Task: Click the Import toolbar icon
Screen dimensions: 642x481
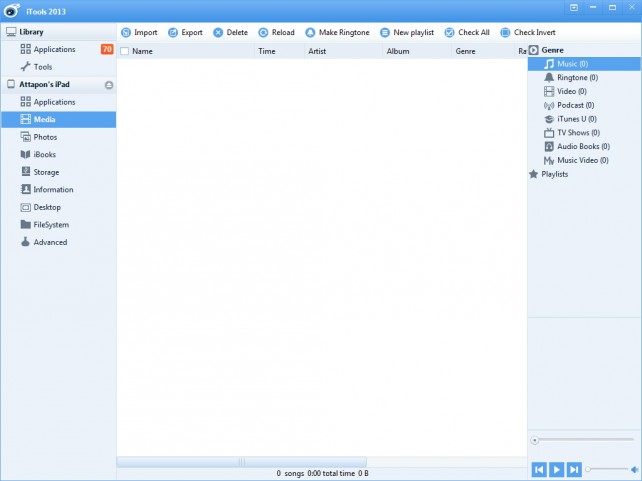Action: click(126, 32)
